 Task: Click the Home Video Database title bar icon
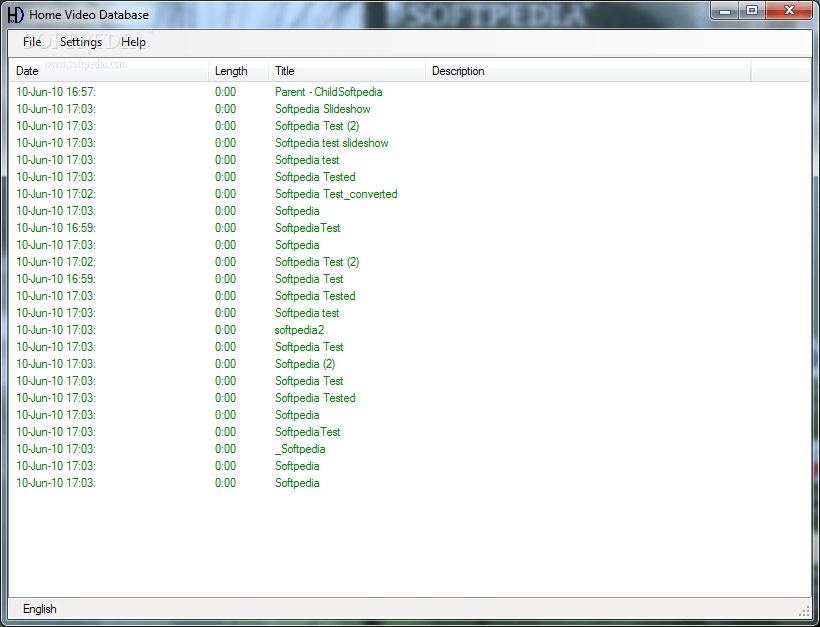click(16, 14)
